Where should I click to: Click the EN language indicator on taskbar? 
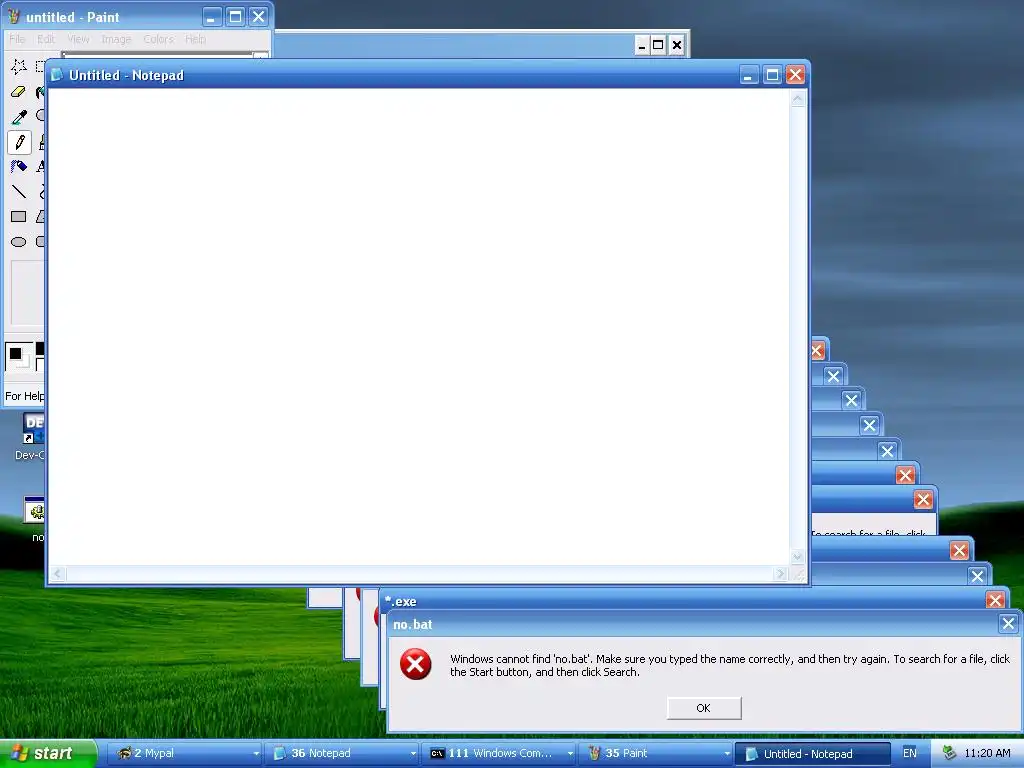click(x=909, y=753)
